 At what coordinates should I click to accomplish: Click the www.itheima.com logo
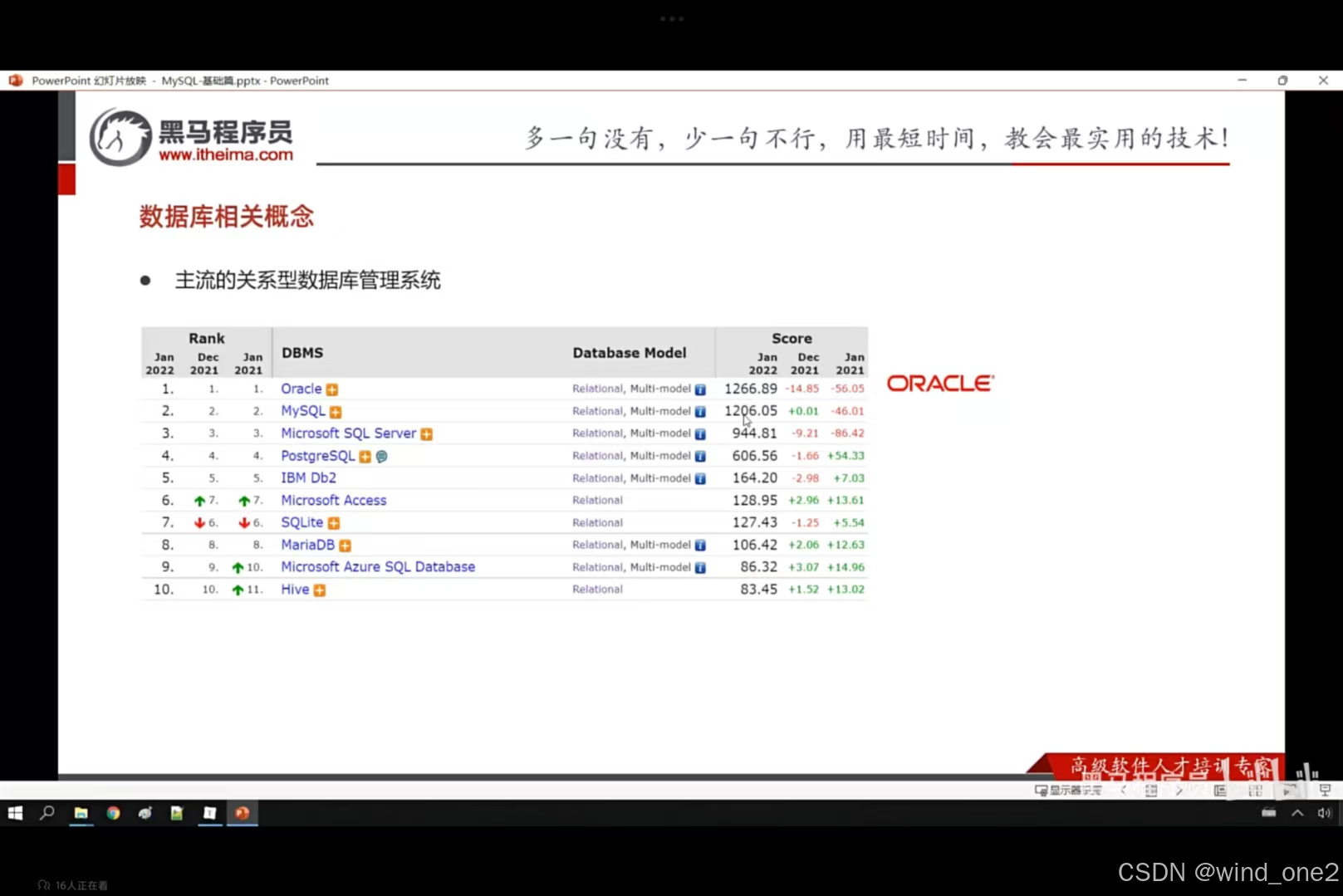coord(192,138)
